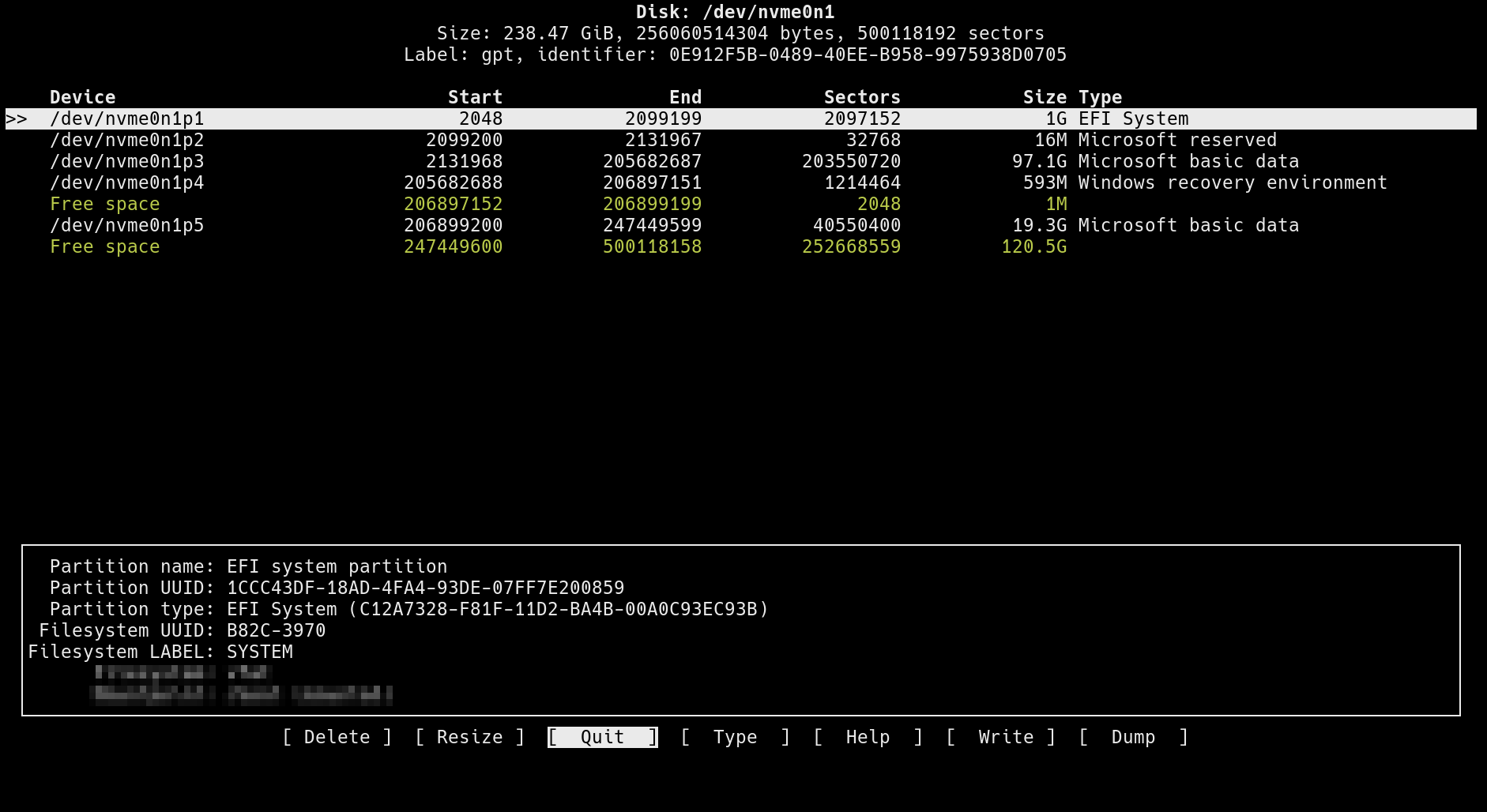Click the Filesystem UUID B82C-3970 line

182,630
